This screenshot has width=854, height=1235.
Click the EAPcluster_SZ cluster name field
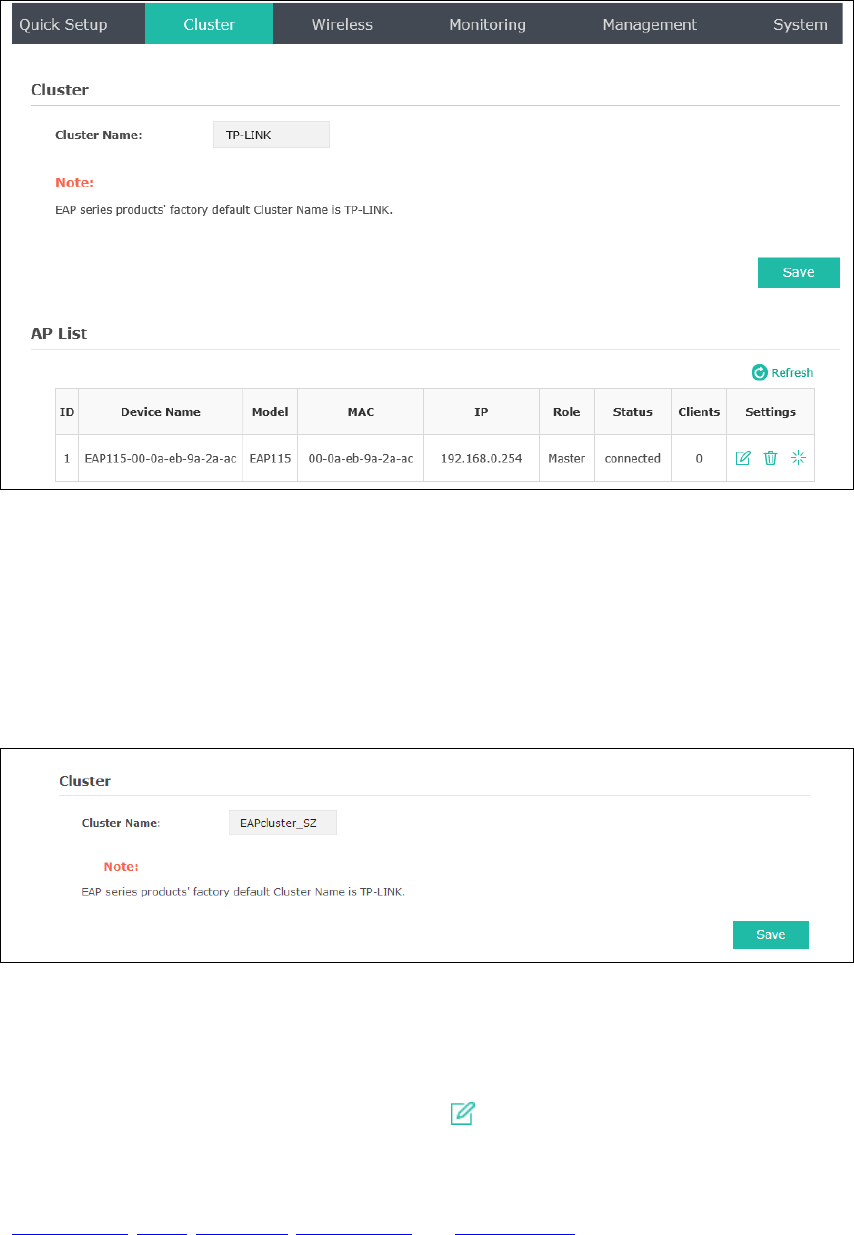tap(283, 823)
